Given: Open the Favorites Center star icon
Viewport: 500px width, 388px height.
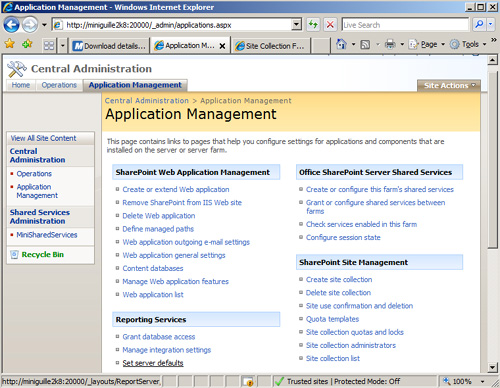Looking at the screenshot, I should coord(10,44).
